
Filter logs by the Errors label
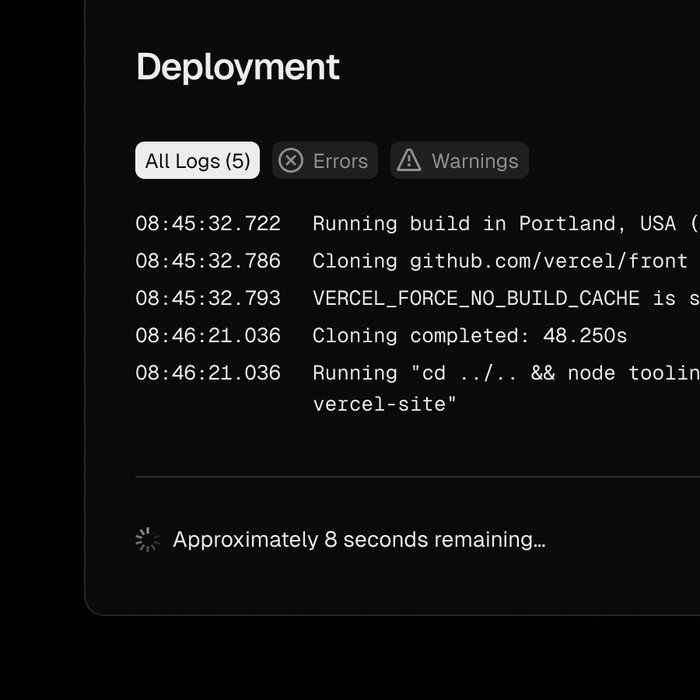(340, 161)
